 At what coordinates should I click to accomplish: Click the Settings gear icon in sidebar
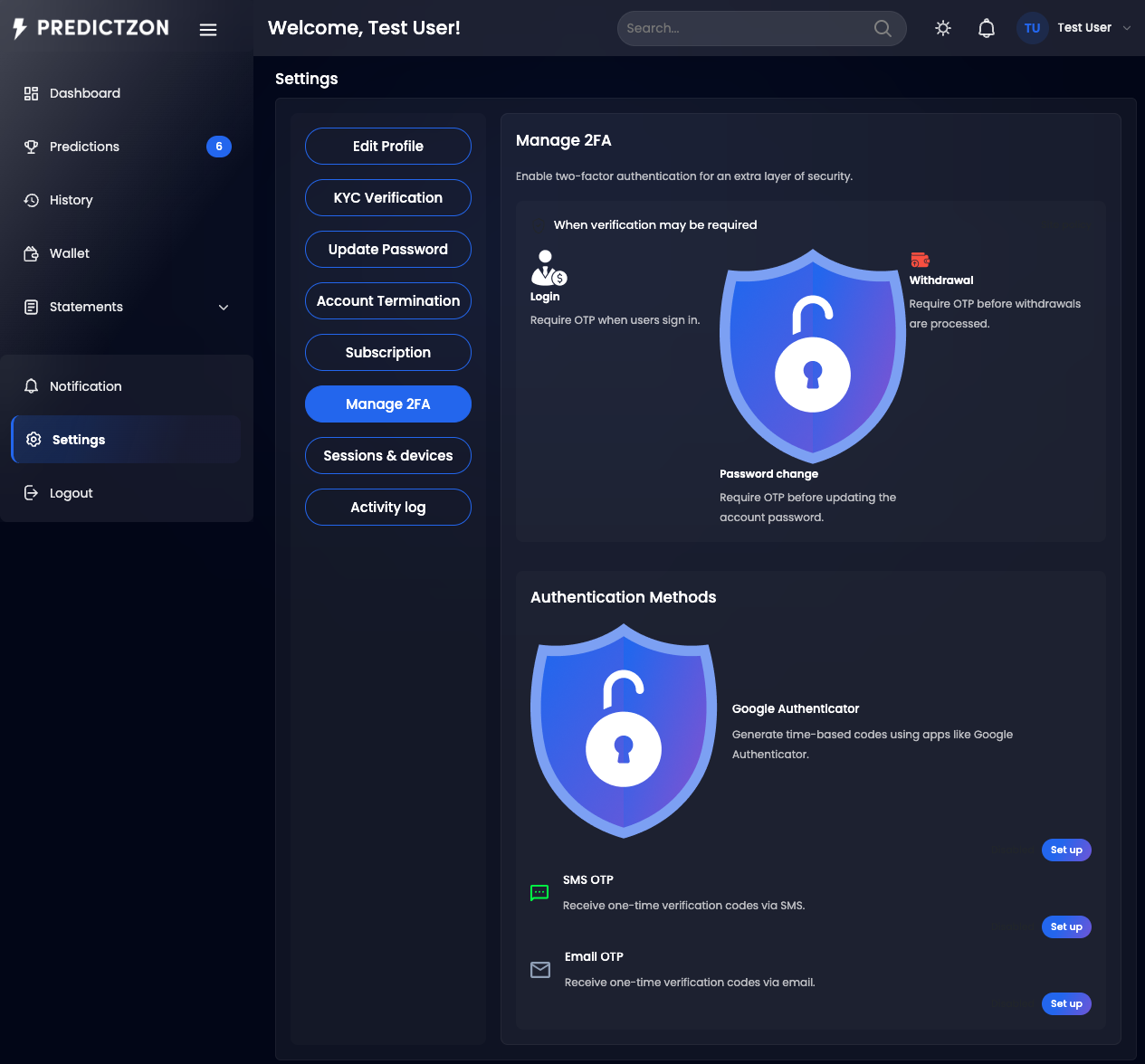point(33,440)
